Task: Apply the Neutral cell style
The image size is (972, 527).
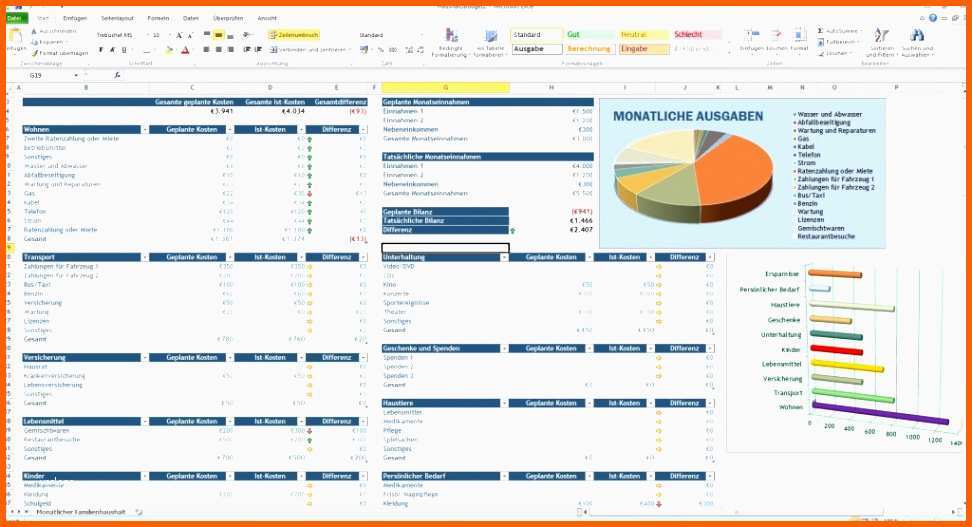Action: (x=643, y=35)
